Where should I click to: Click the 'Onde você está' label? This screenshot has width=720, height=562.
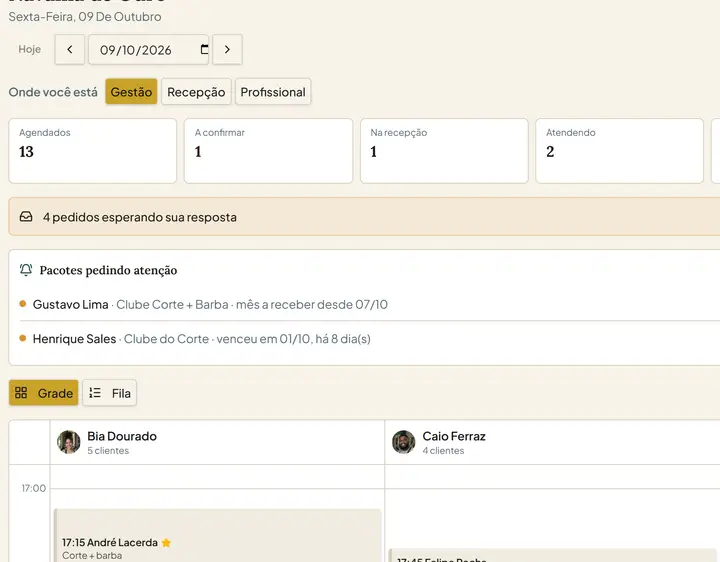53,92
